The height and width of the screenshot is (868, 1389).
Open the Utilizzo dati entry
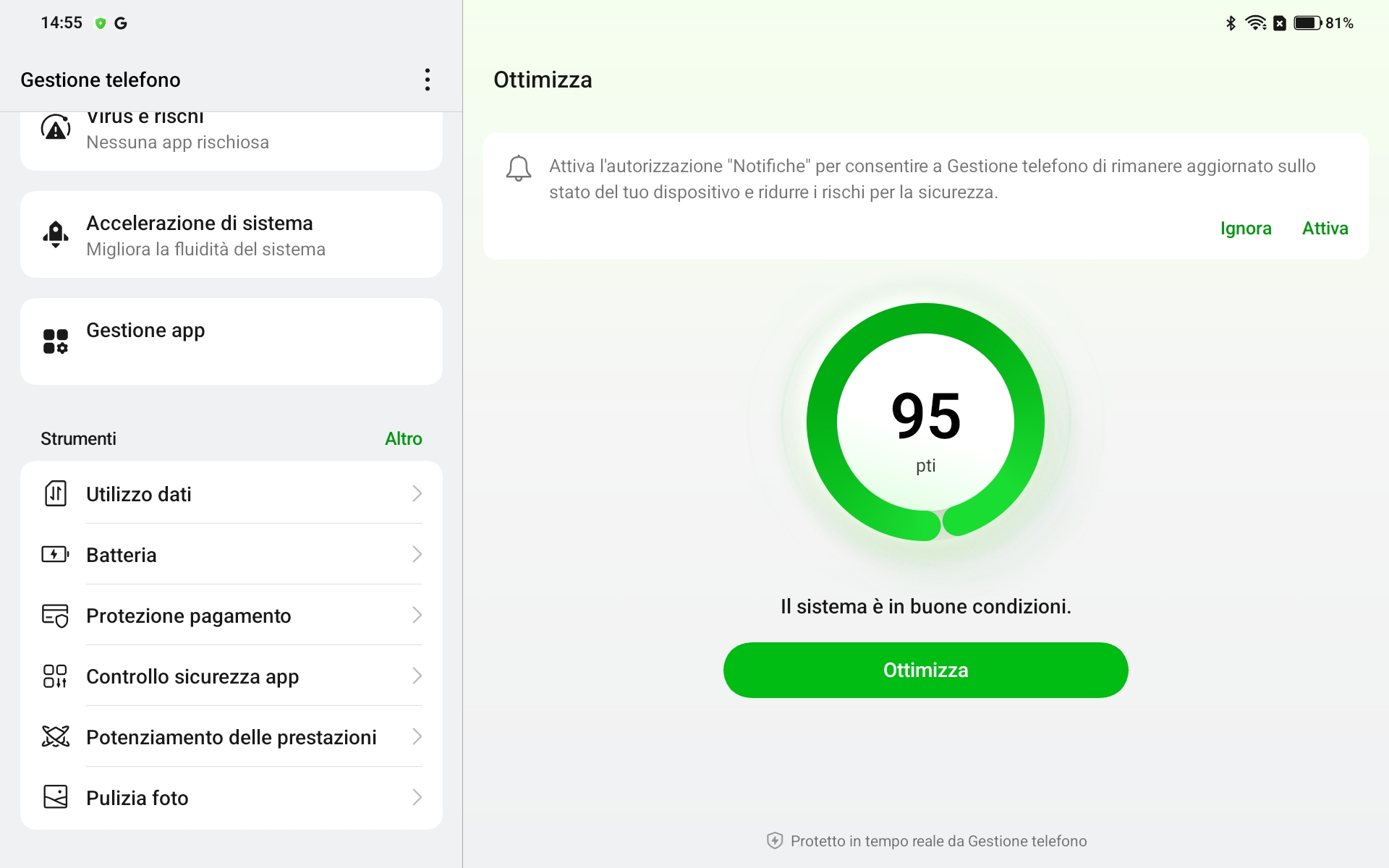tap(231, 493)
